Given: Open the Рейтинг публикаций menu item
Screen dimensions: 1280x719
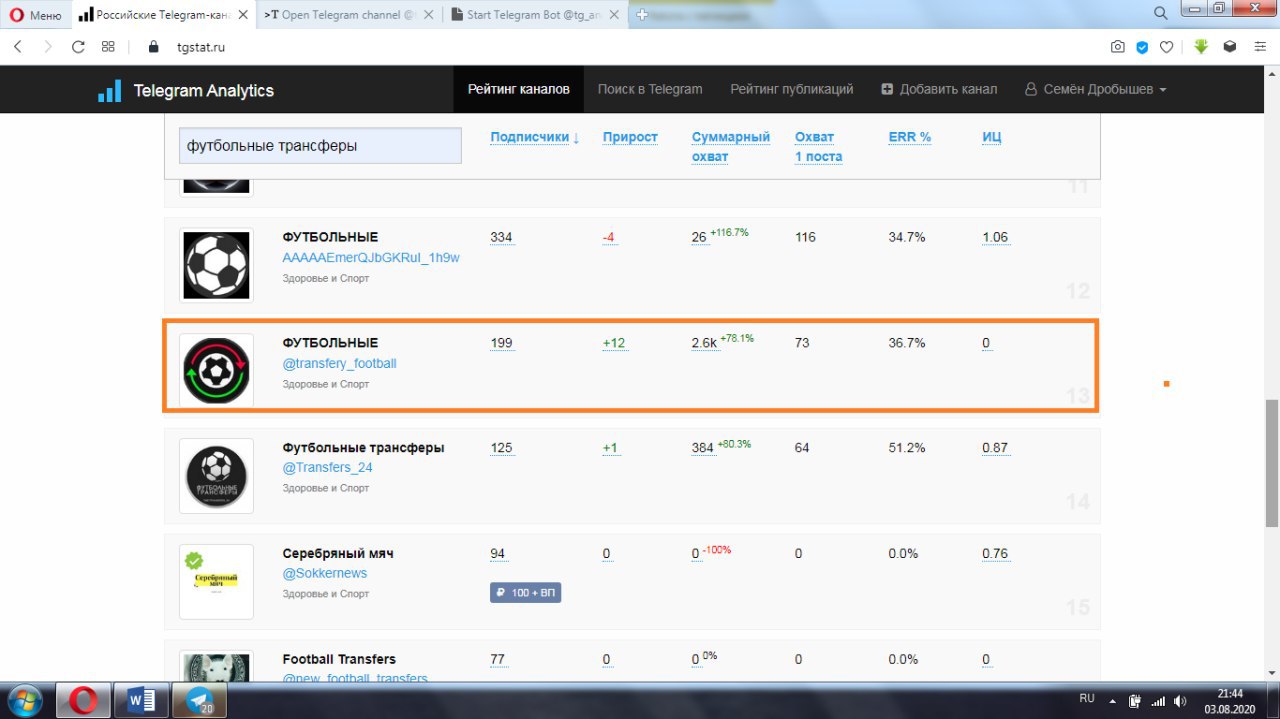Looking at the screenshot, I should point(791,89).
